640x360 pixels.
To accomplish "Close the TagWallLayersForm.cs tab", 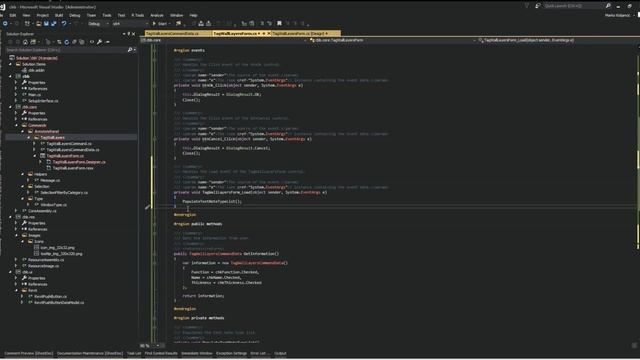I will pos(269,33).
